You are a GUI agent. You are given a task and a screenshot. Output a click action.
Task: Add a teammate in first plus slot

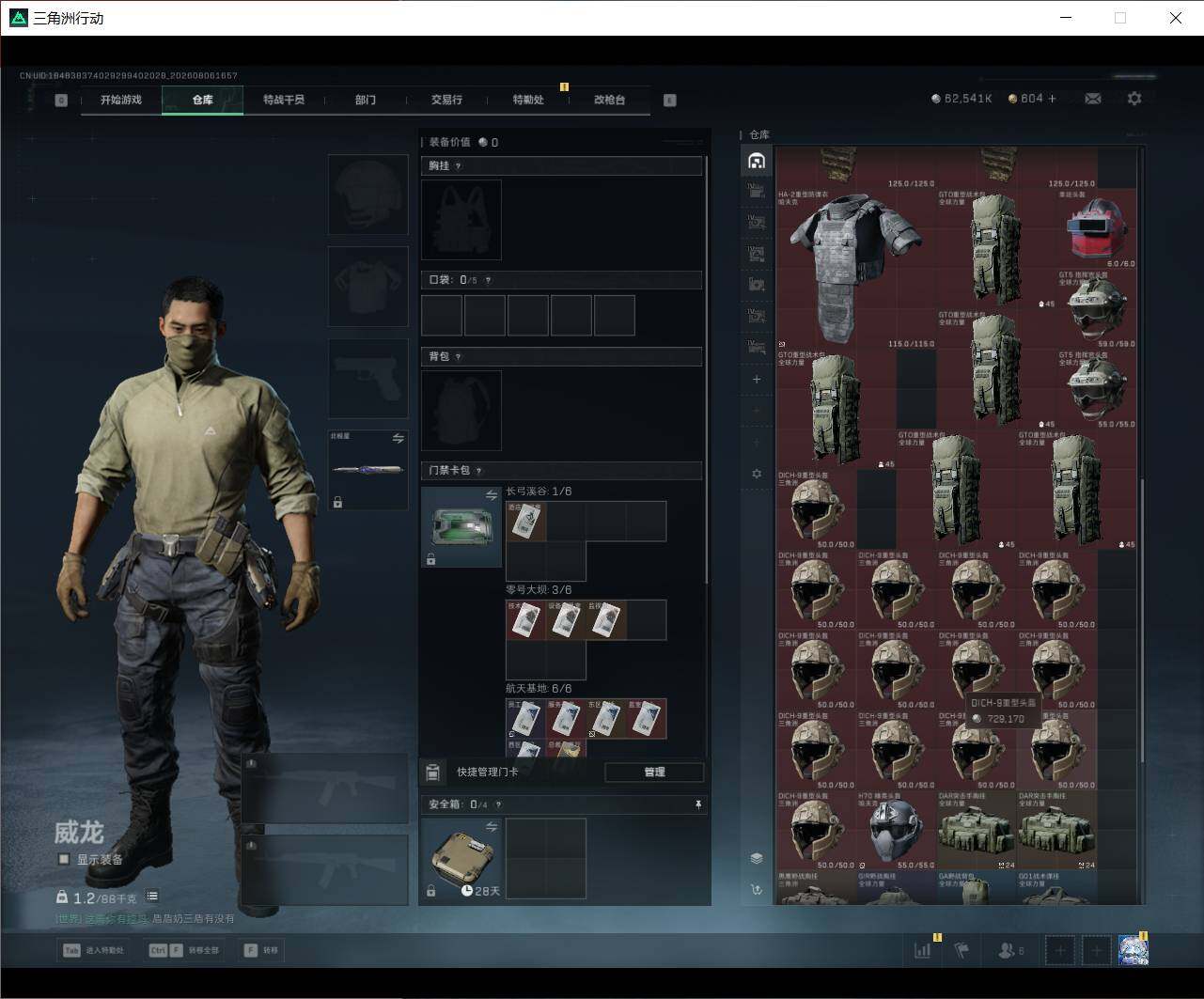point(1060,950)
